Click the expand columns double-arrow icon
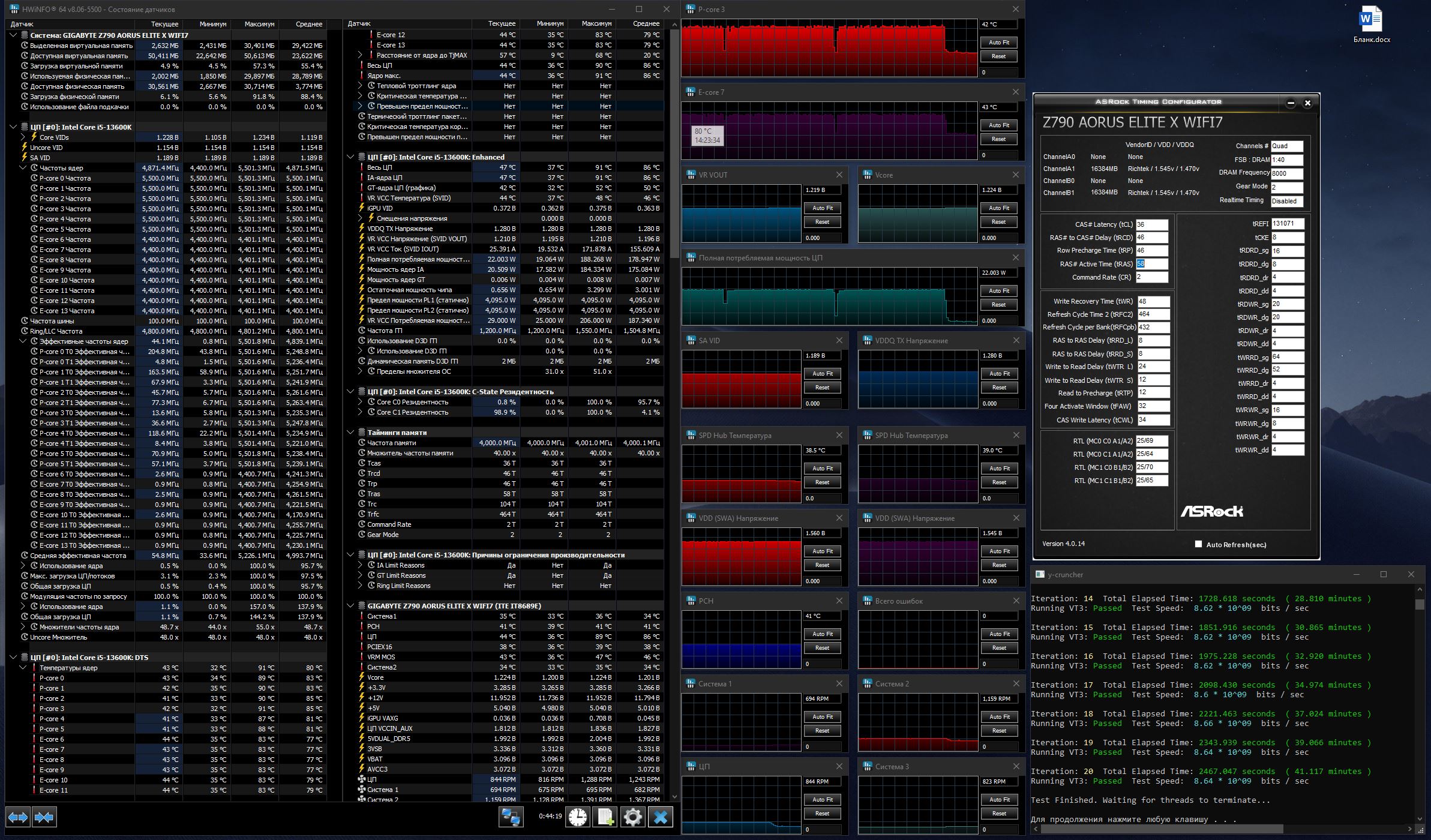Viewport: 1431px width, 840px height. [x=18, y=817]
